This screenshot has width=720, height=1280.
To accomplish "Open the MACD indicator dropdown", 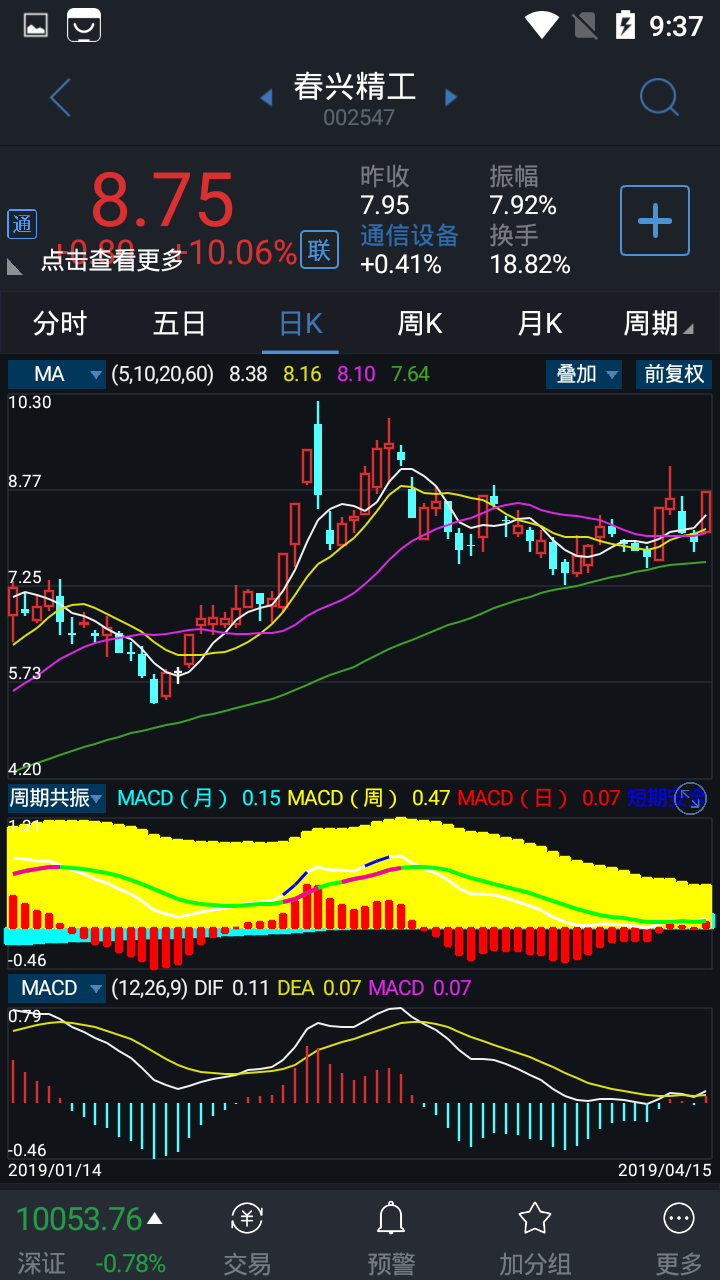I will coord(57,988).
